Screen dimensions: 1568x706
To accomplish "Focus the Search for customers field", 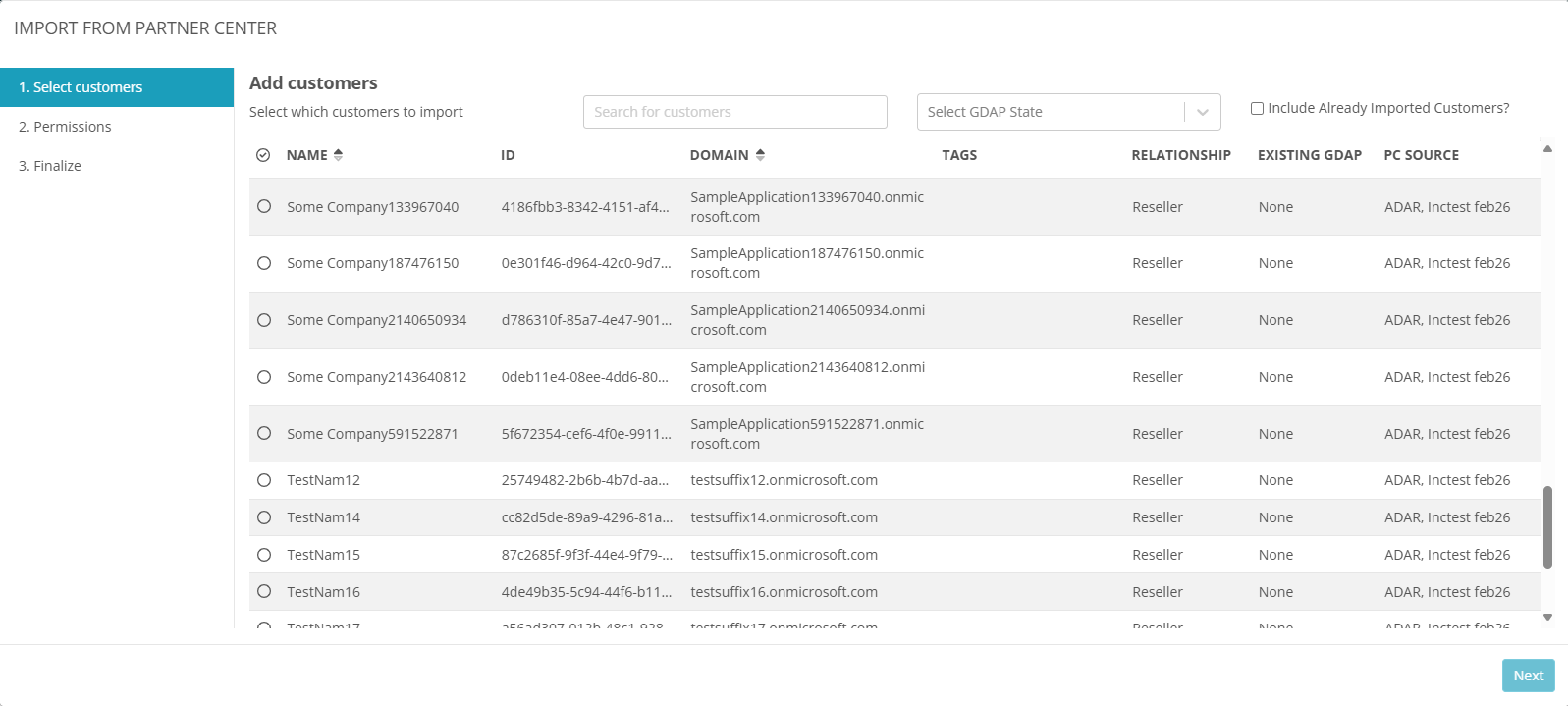I will [734, 112].
